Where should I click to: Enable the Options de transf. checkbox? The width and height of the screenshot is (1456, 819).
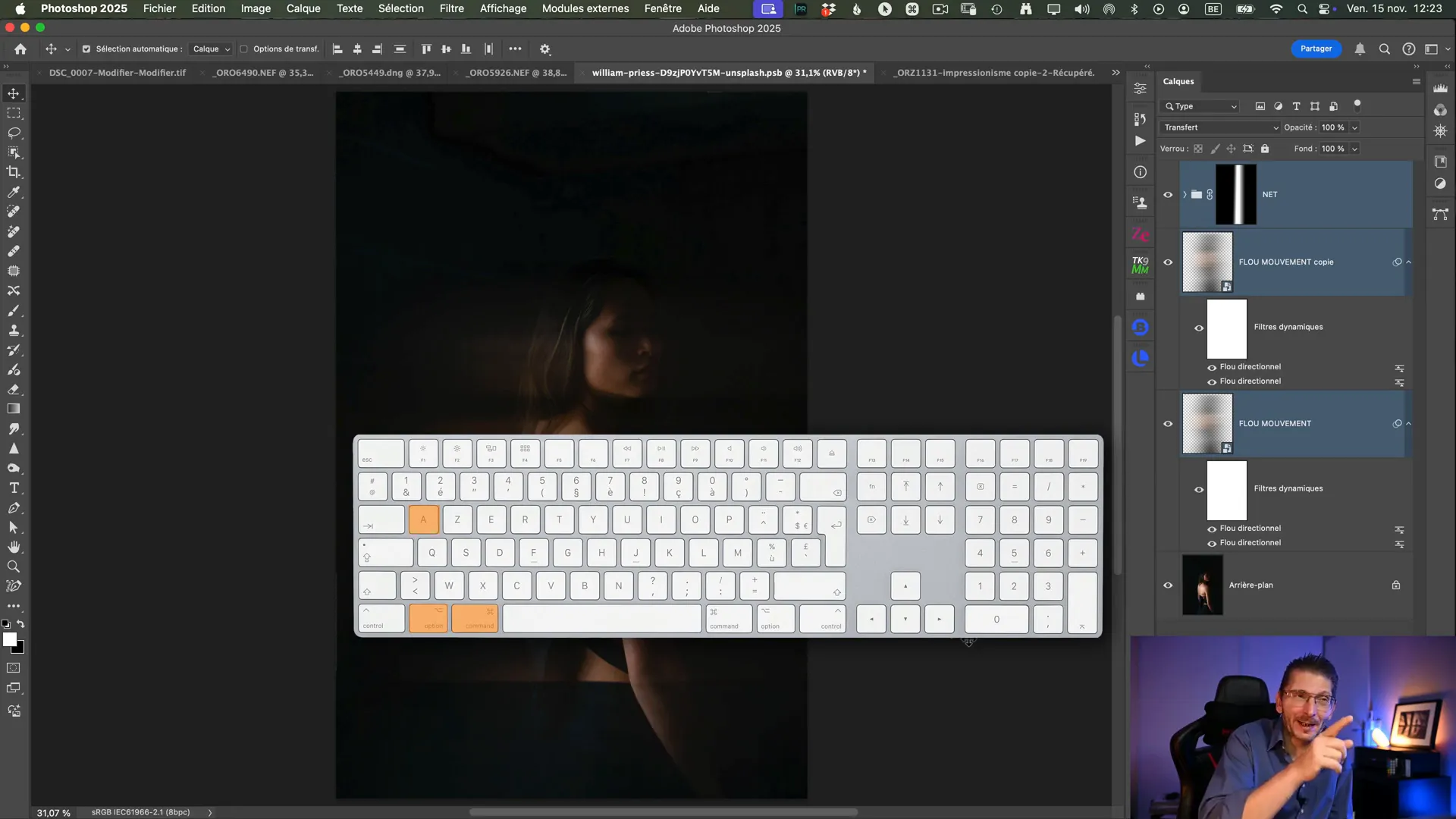[x=244, y=49]
